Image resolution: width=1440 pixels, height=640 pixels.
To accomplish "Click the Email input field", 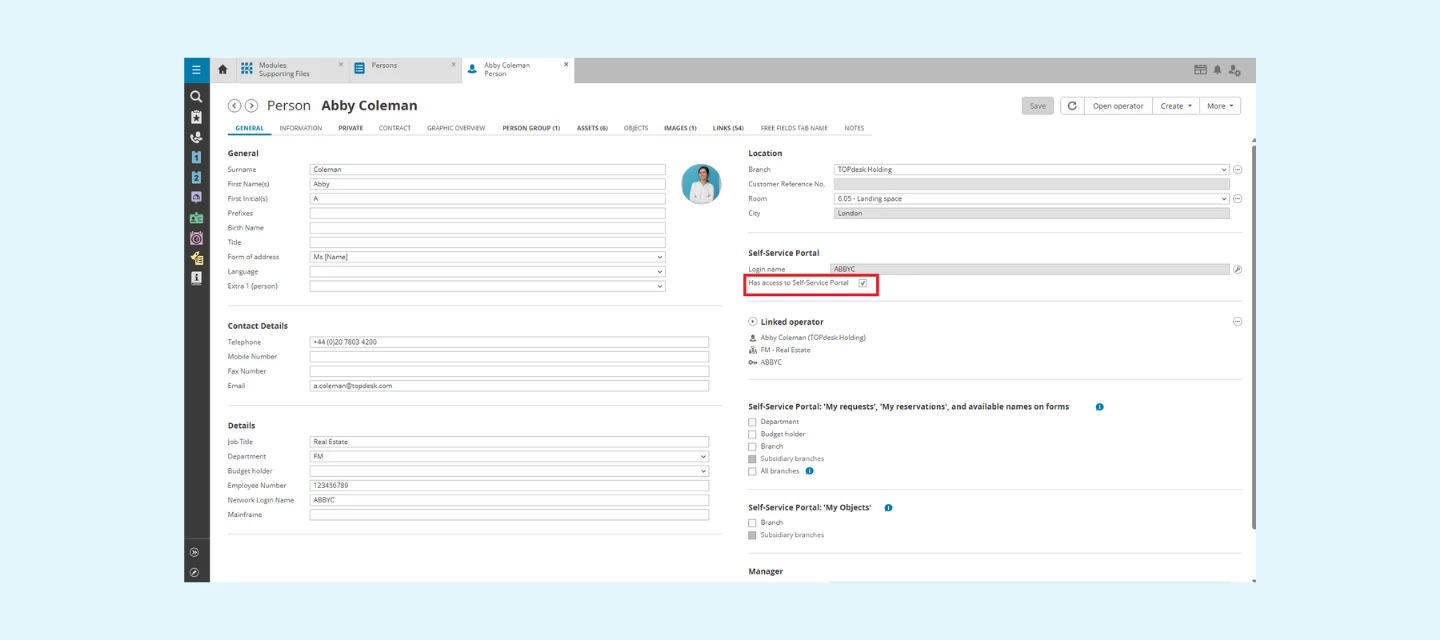I will (x=509, y=386).
